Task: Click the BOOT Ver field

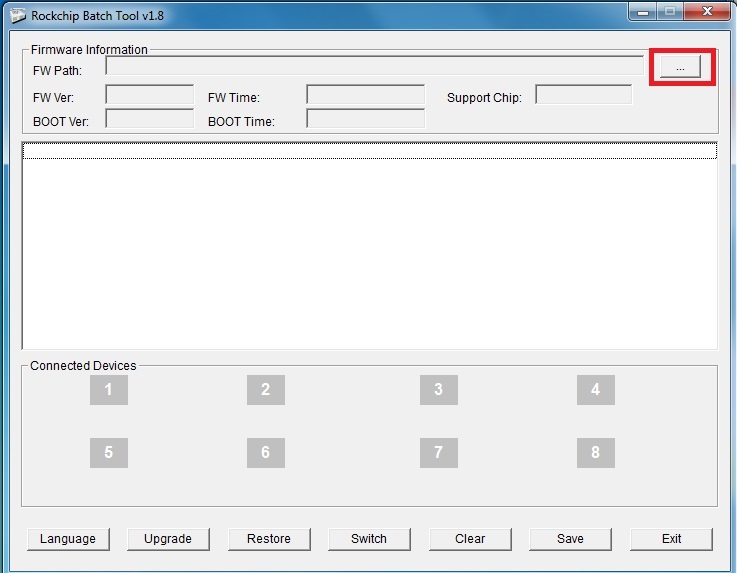Action: 149,118
